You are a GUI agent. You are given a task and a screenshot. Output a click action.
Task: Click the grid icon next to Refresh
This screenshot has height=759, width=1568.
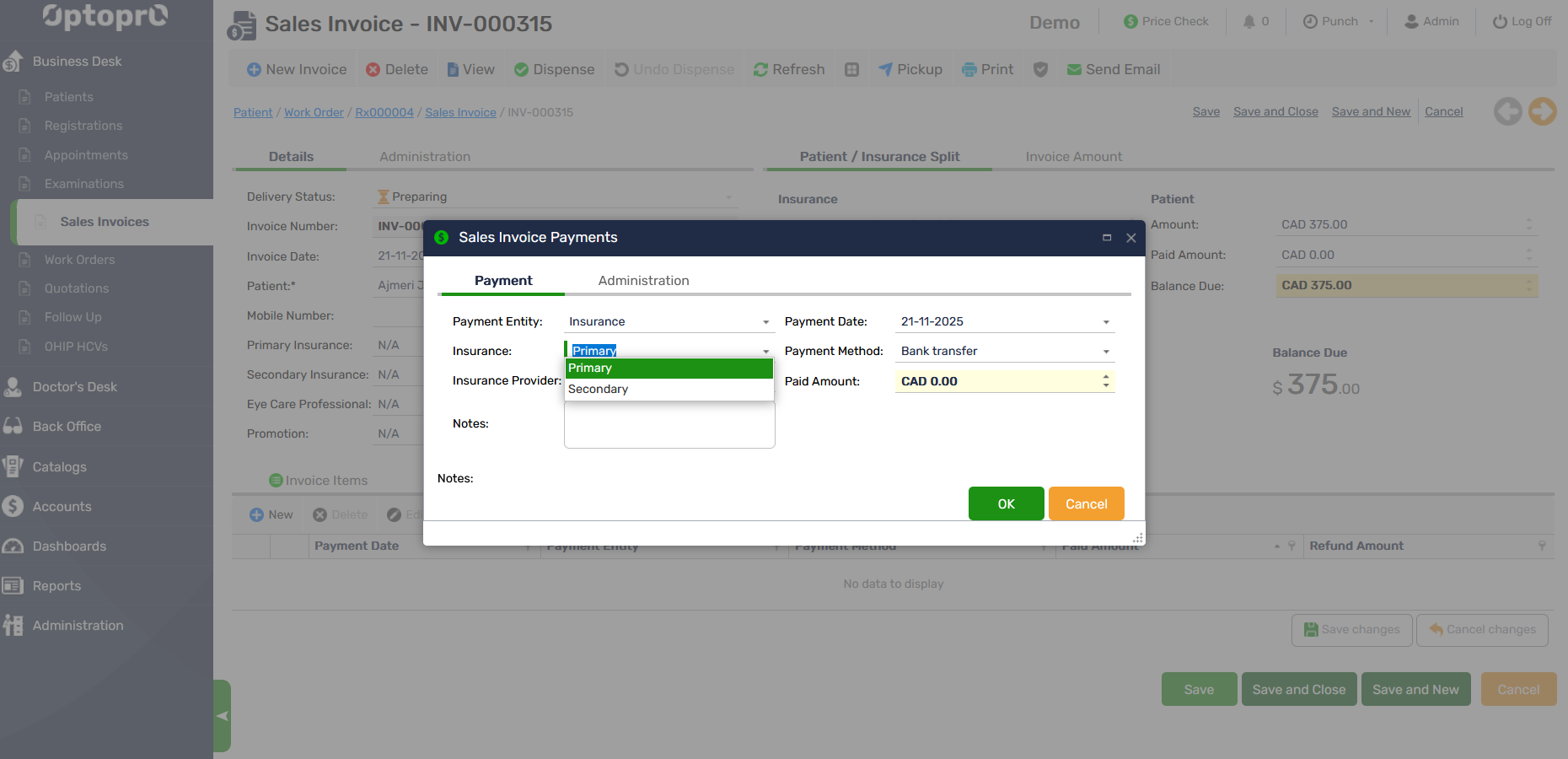click(851, 70)
